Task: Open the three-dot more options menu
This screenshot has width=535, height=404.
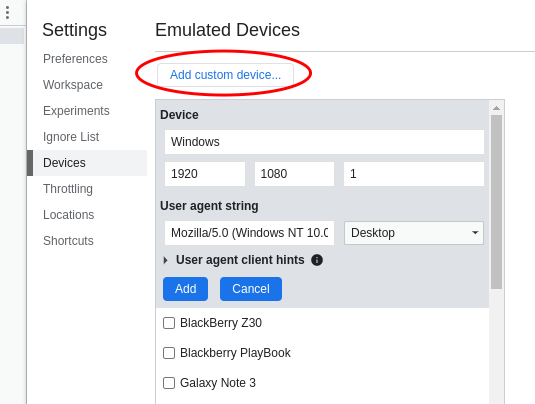Action: tap(8, 12)
